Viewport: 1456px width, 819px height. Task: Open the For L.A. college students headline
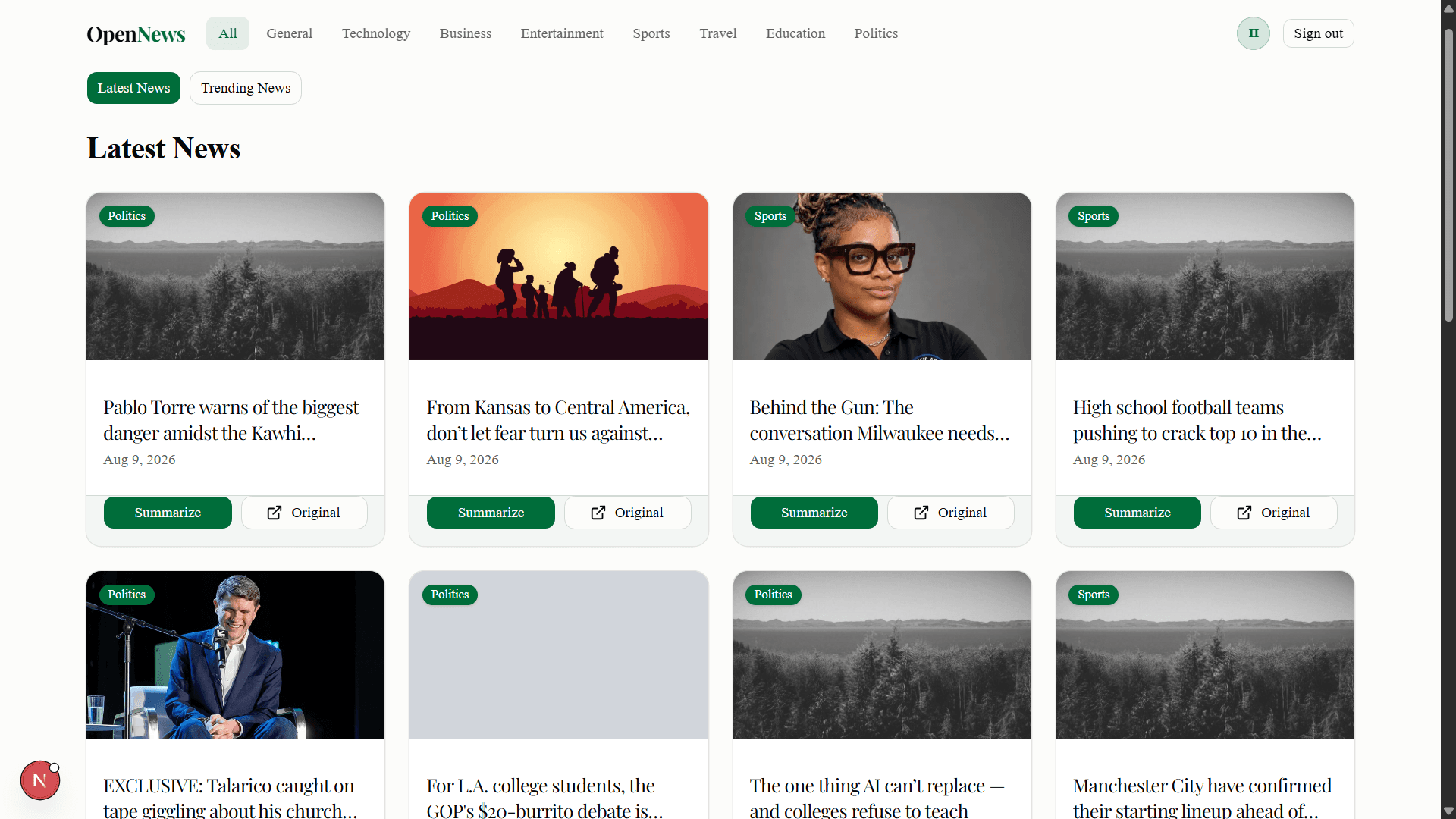point(545,797)
